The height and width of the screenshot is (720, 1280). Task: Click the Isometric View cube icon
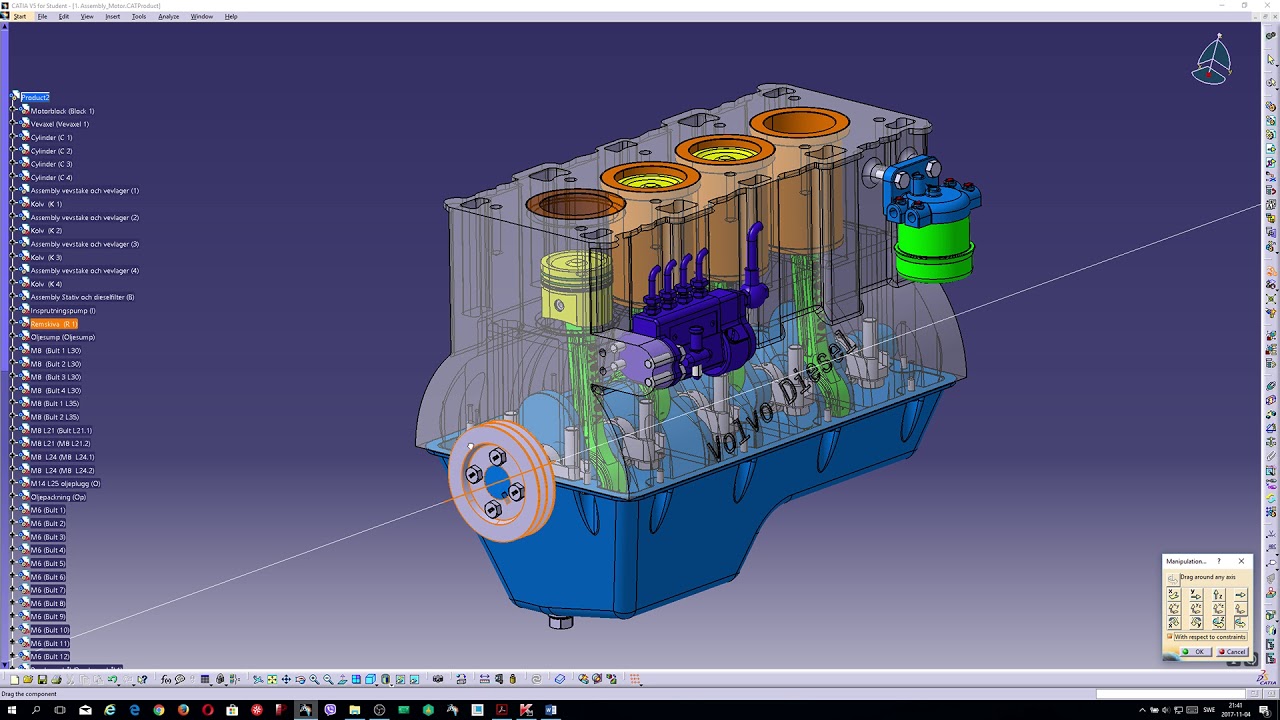pos(370,679)
